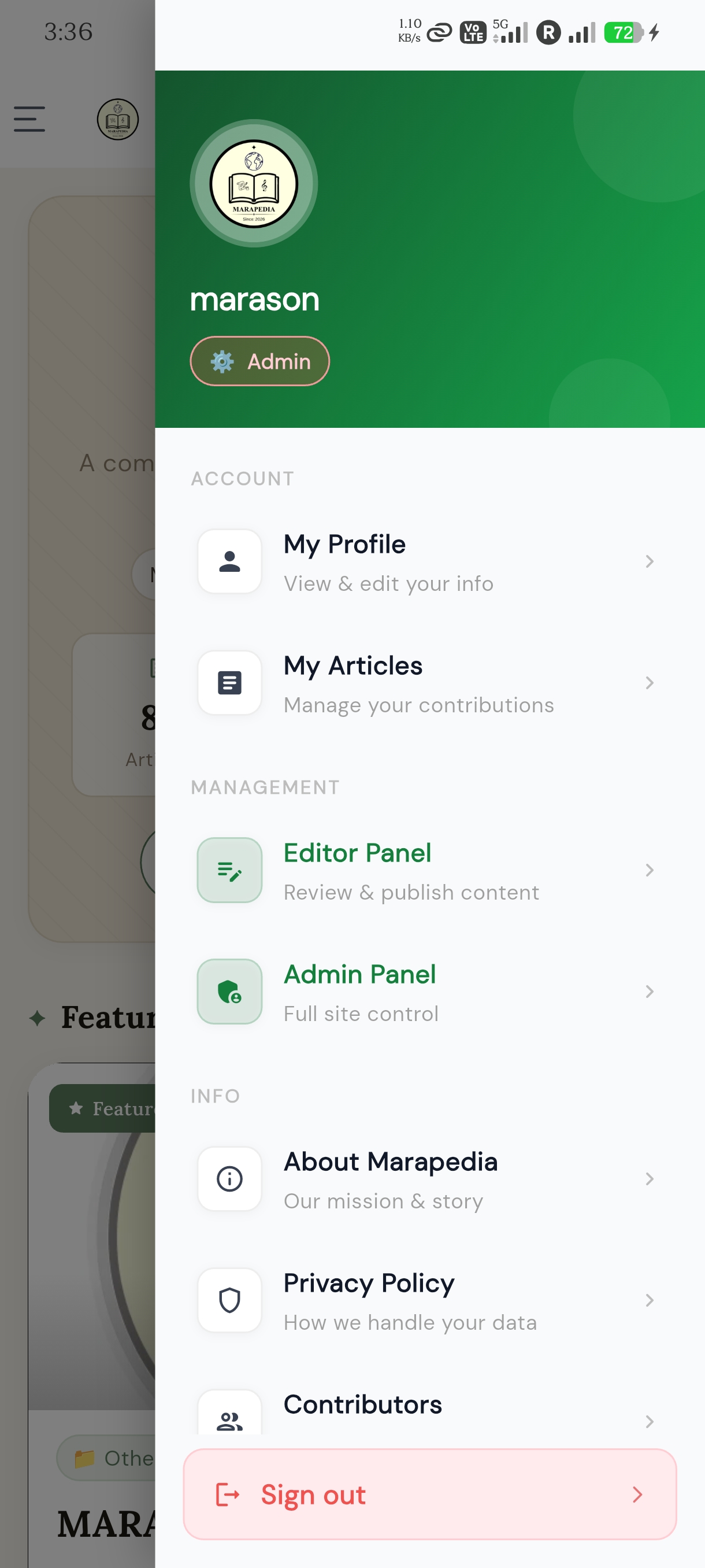Viewport: 705px width, 1568px height.
Task: Tap the Admin role badge
Action: (x=259, y=361)
